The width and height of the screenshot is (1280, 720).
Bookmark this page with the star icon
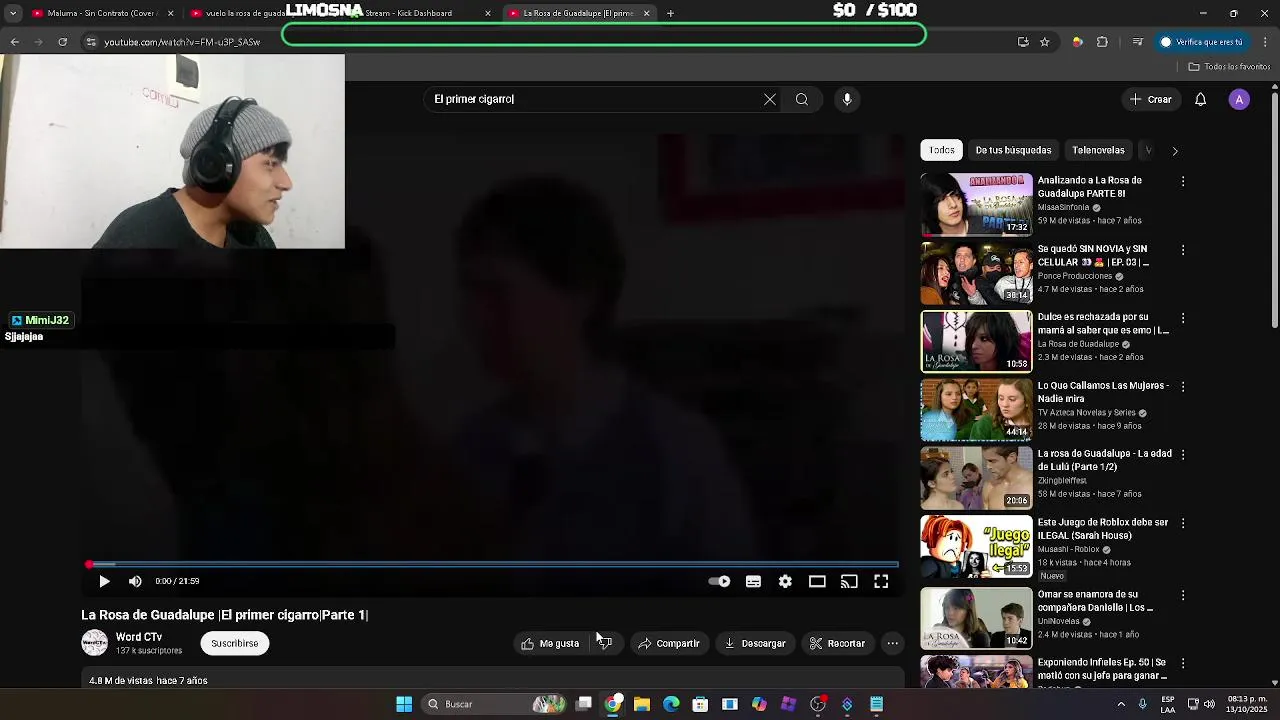coord(1045,42)
